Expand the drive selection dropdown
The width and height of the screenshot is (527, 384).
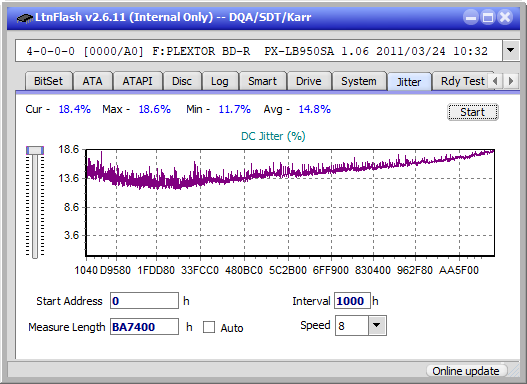511,51
